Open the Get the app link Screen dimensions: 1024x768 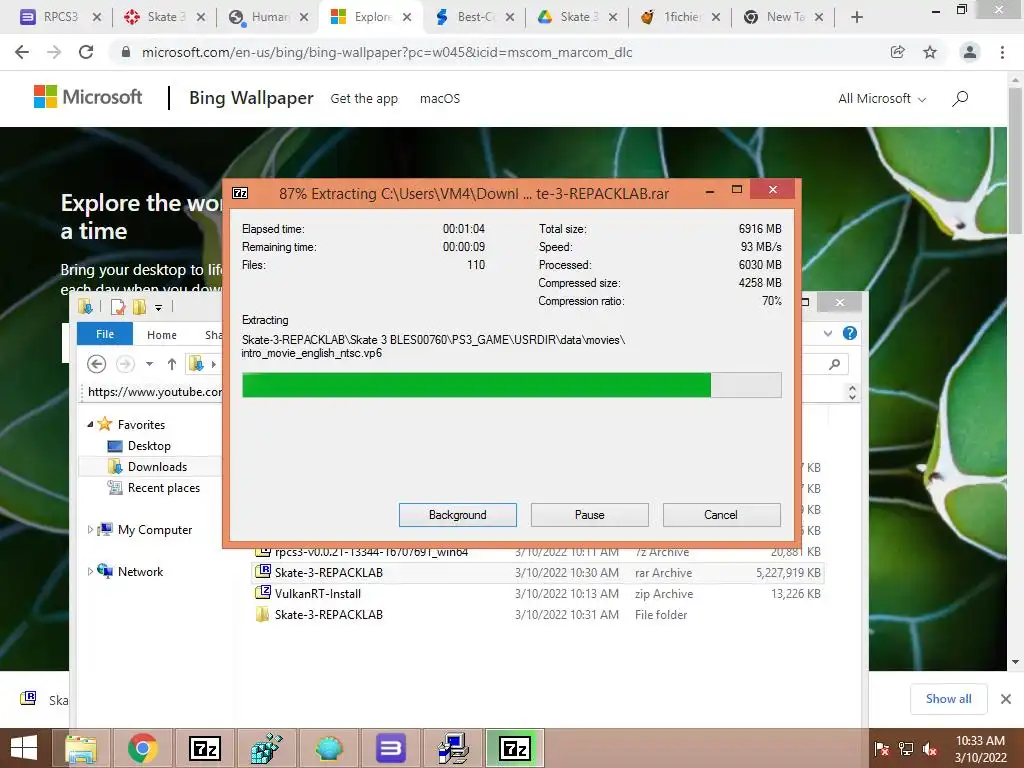coord(364,99)
